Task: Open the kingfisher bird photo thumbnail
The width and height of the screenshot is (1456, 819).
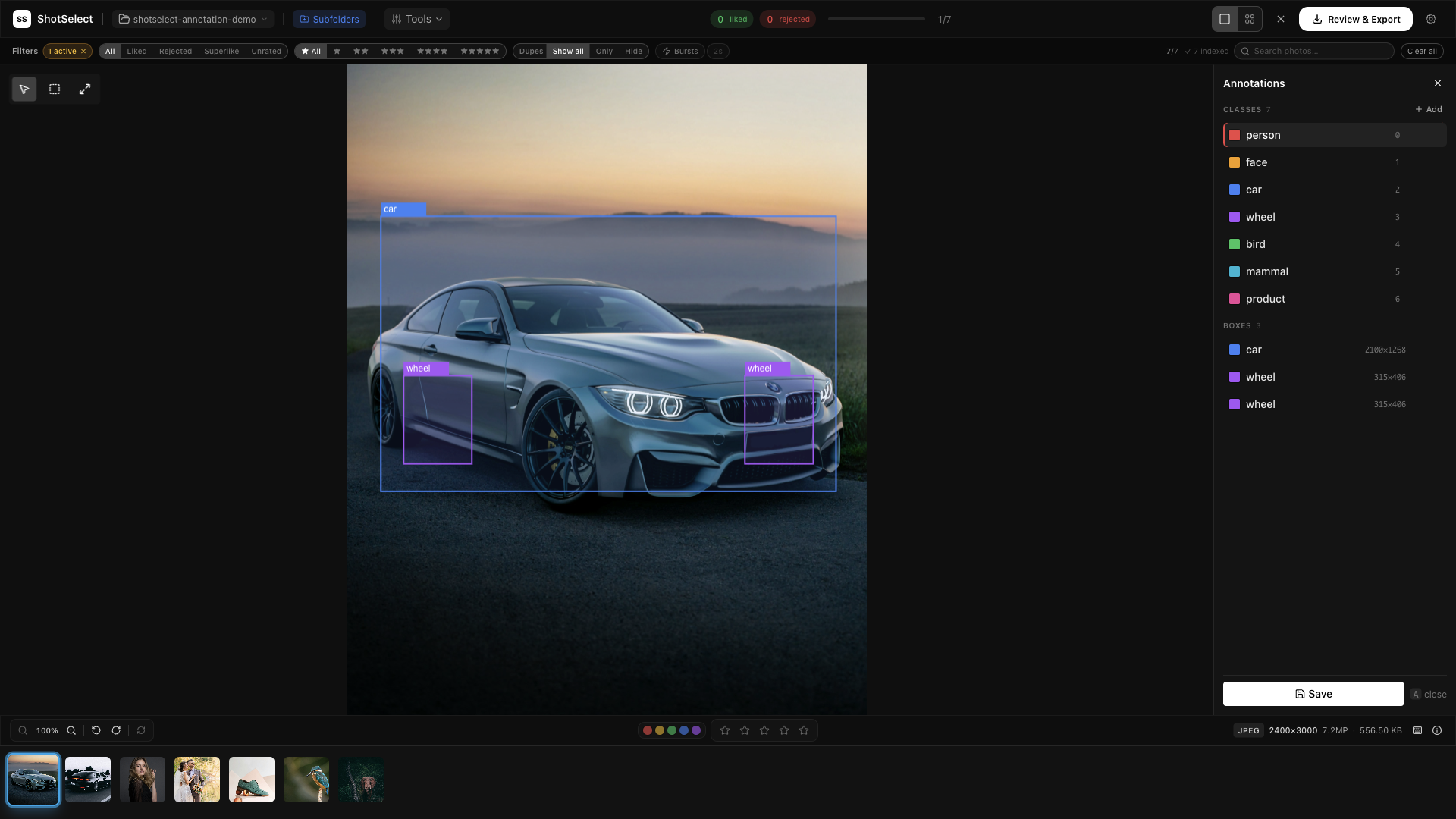Action: tap(306, 779)
